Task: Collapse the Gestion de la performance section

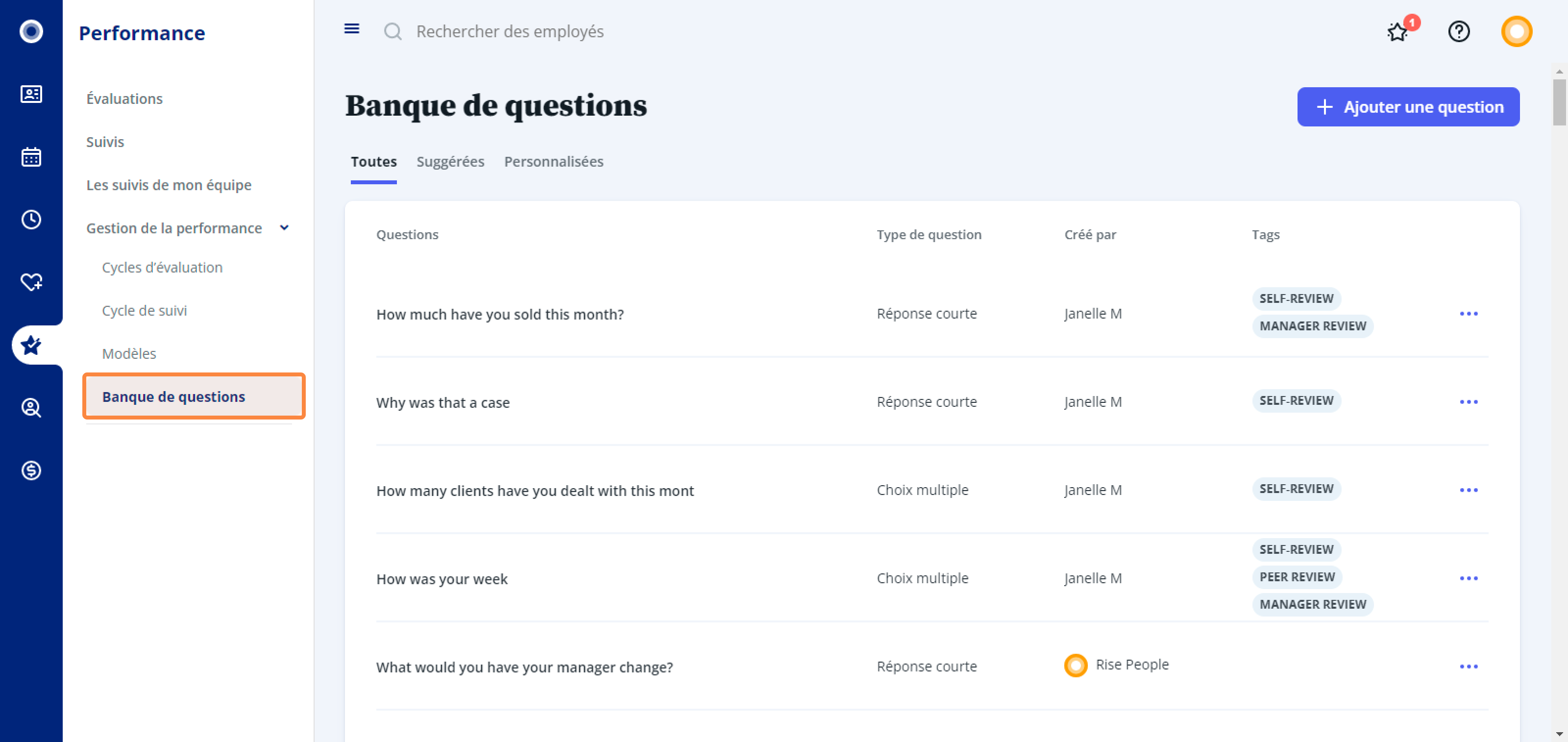Action: point(284,228)
